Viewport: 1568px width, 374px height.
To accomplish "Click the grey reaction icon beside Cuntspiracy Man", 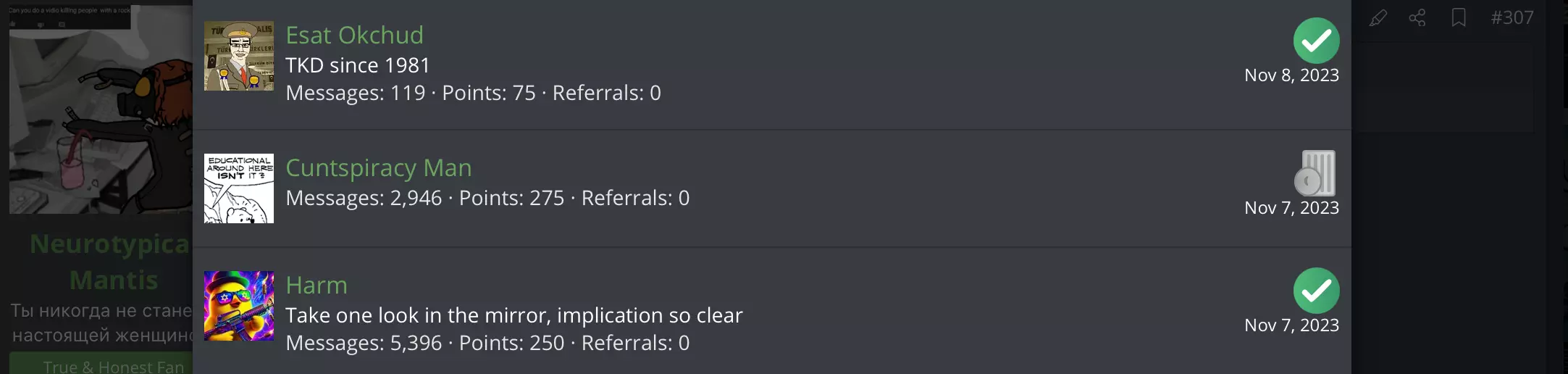I will (x=1315, y=173).
